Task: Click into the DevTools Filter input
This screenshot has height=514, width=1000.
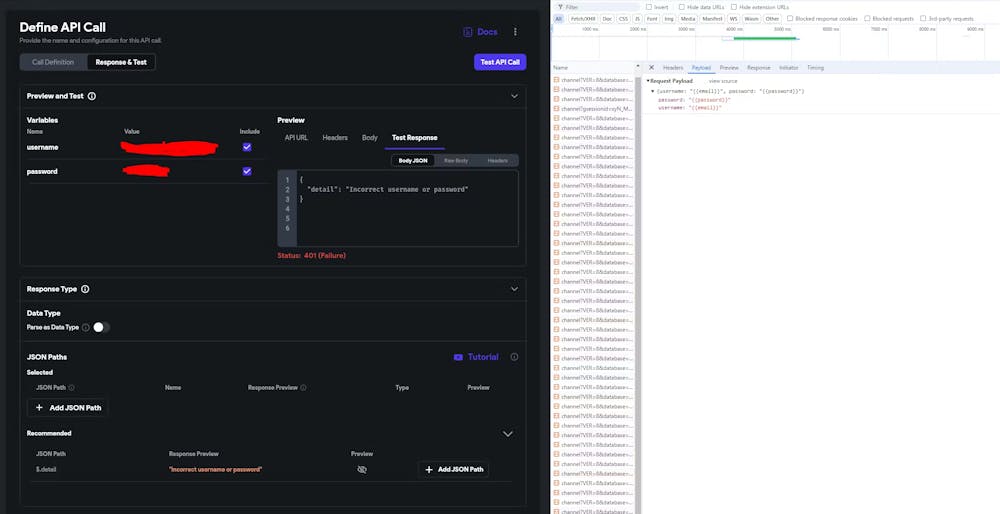Action: (599, 7)
